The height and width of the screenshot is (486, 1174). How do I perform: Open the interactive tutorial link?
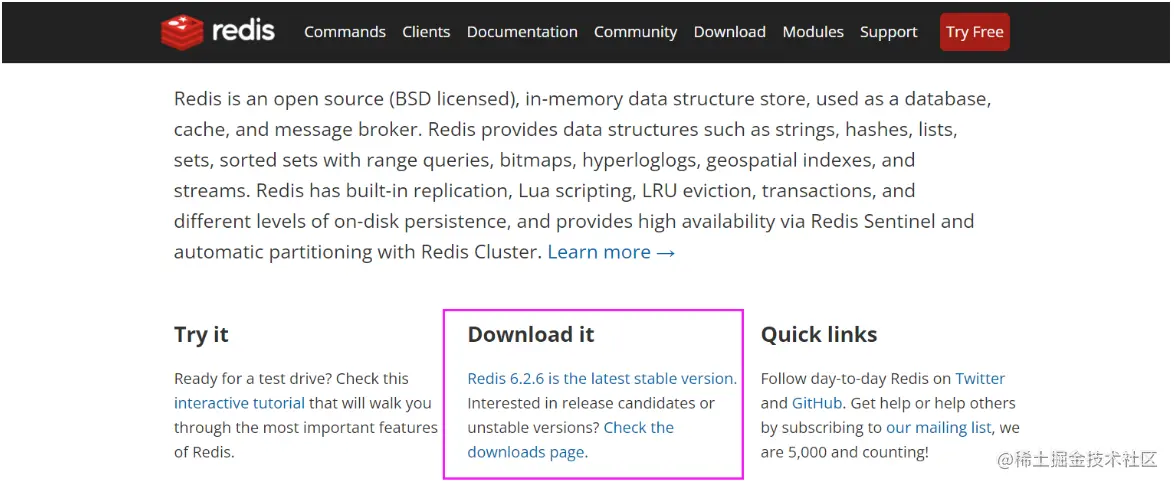(239, 403)
